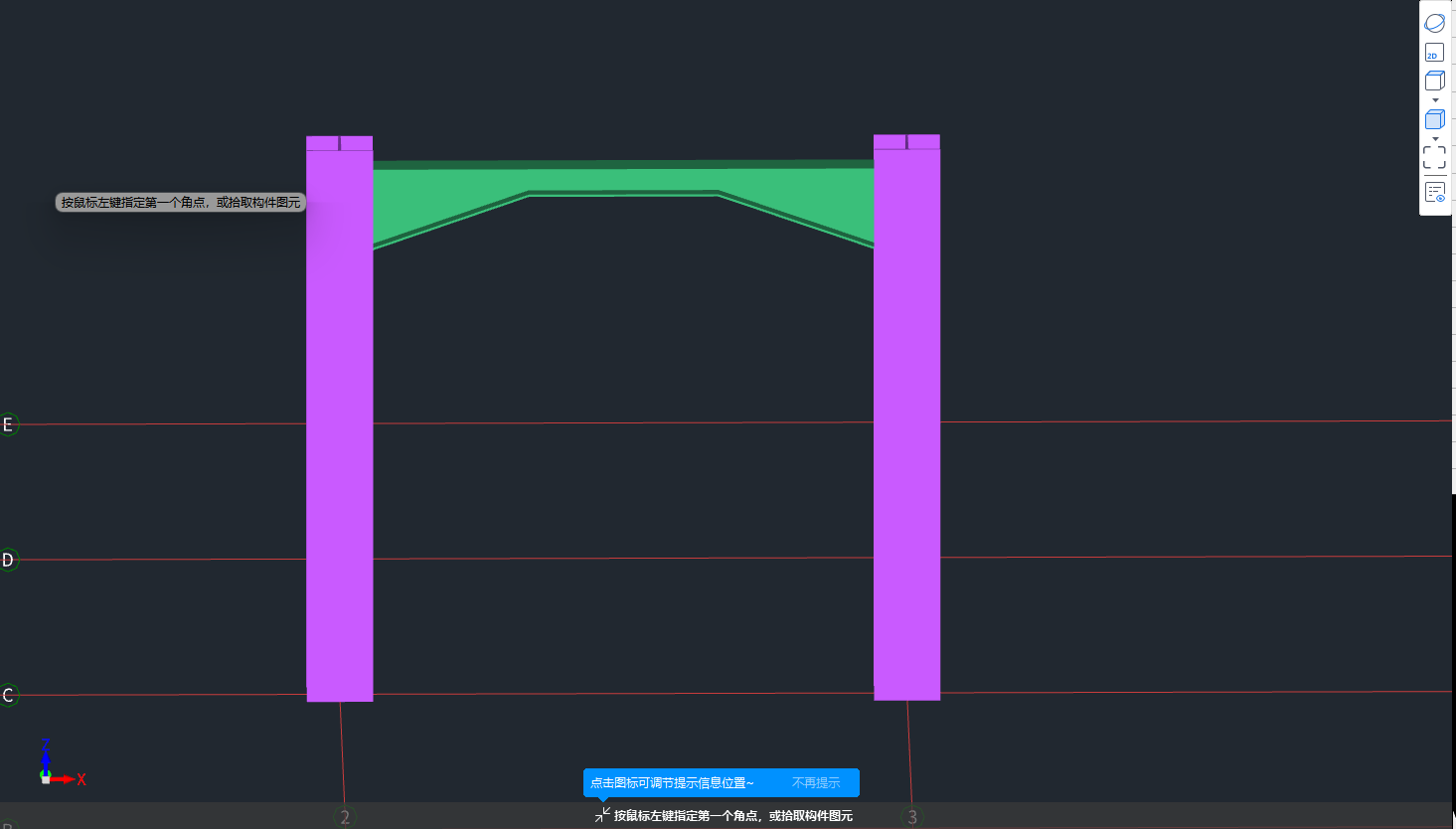
Task: Open the display settings list-with-eye icon
Action: point(1434,193)
